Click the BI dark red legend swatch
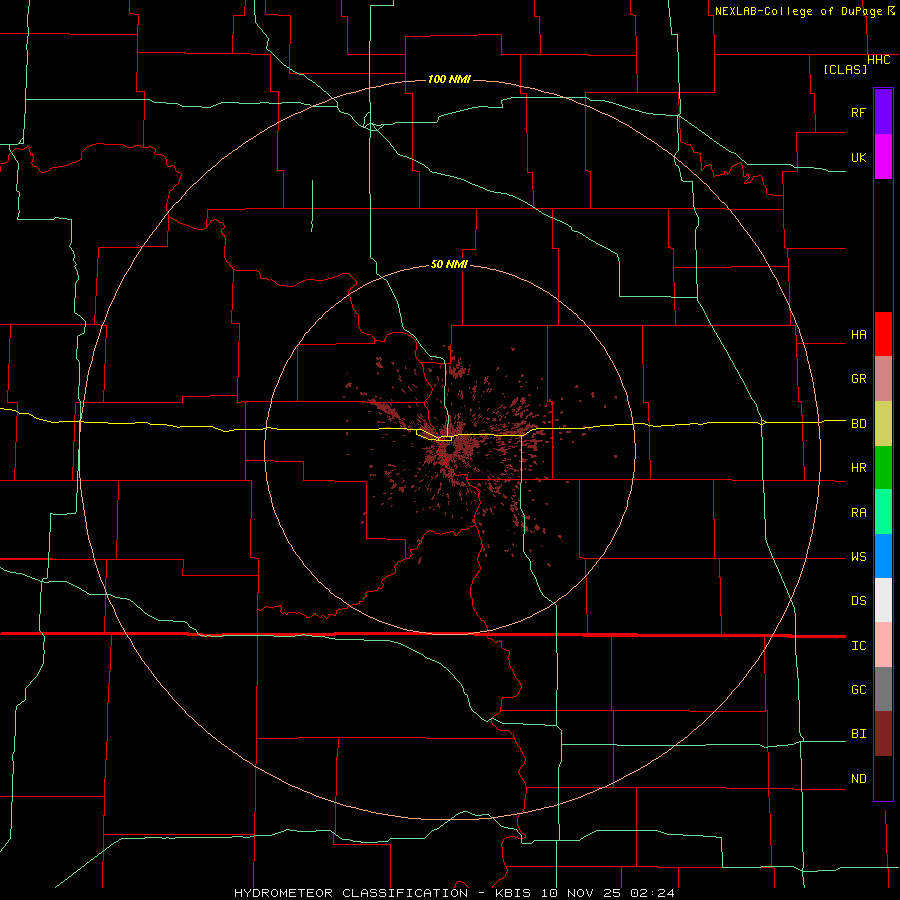Viewport: 900px width, 900px height. point(883,734)
